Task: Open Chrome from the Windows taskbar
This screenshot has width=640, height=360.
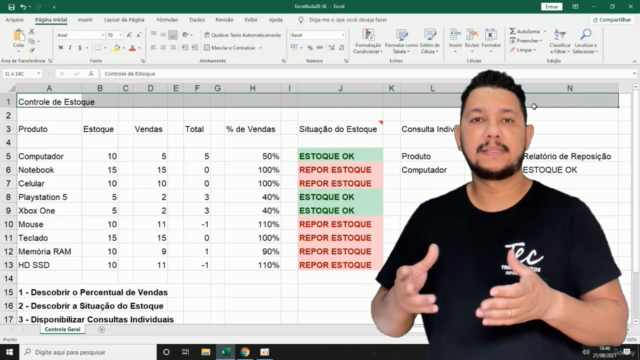Action: [245, 352]
